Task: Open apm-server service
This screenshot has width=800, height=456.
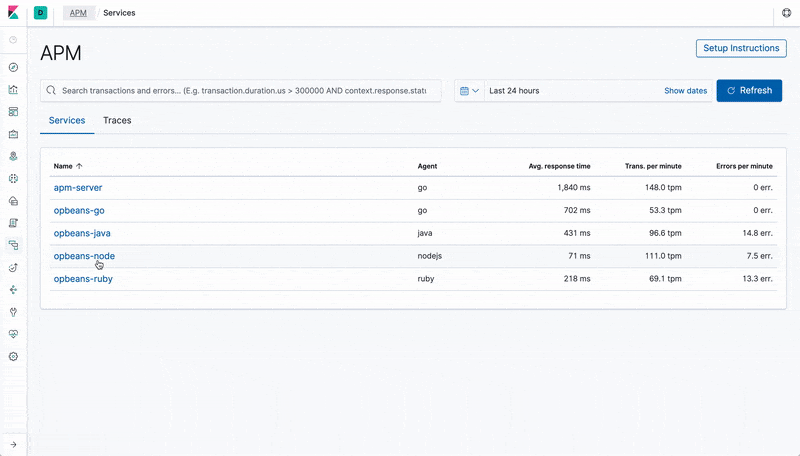Action: [x=78, y=188]
